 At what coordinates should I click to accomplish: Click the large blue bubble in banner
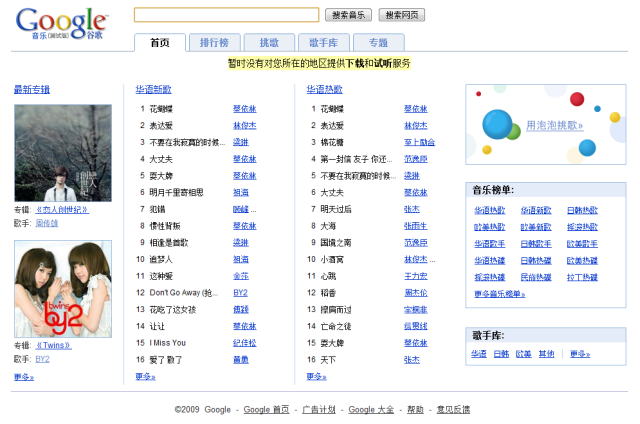pos(497,124)
